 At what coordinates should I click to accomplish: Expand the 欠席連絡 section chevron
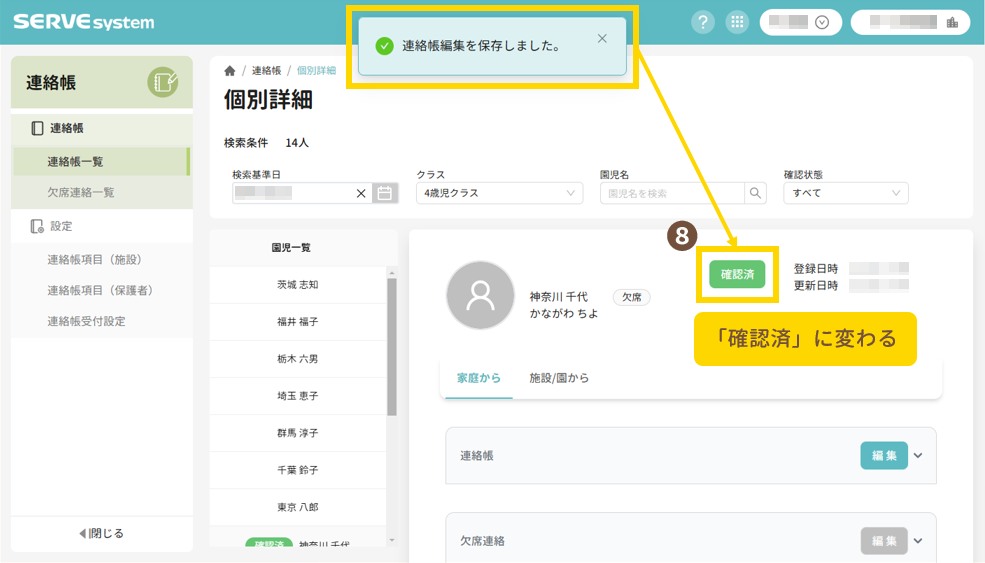point(918,541)
